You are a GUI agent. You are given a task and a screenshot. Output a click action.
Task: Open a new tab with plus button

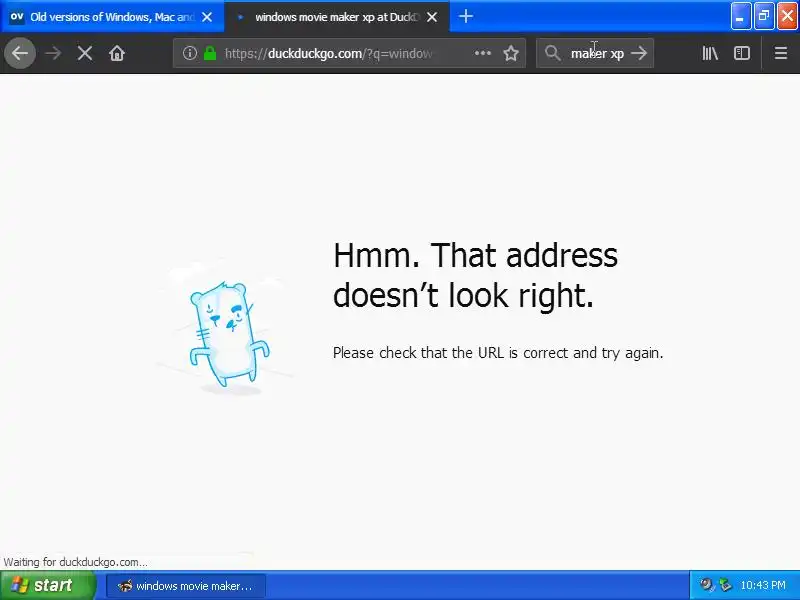click(465, 17)
